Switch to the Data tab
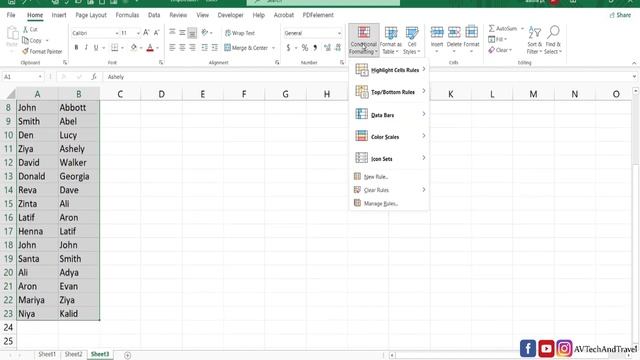The height and width of the screenshot is (360, 640). click(x=154, y=15)
